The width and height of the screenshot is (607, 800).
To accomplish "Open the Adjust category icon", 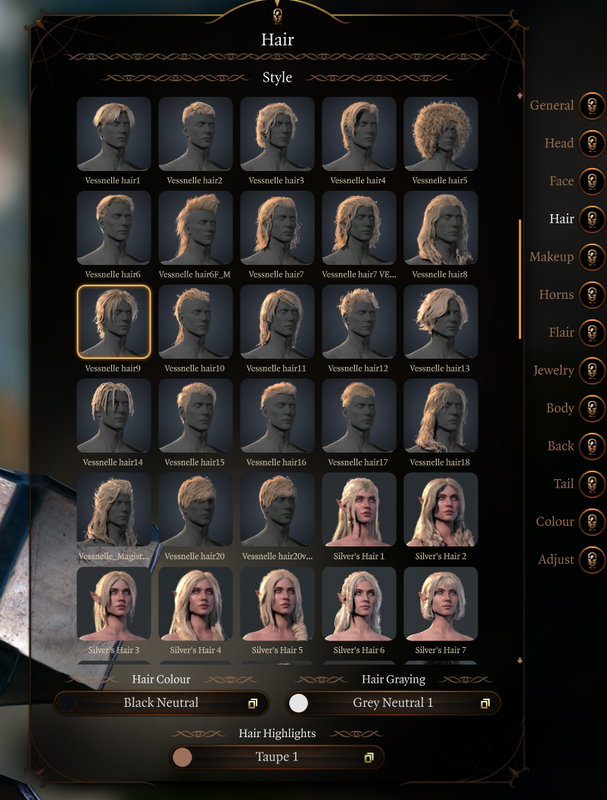I will (592, 560).
